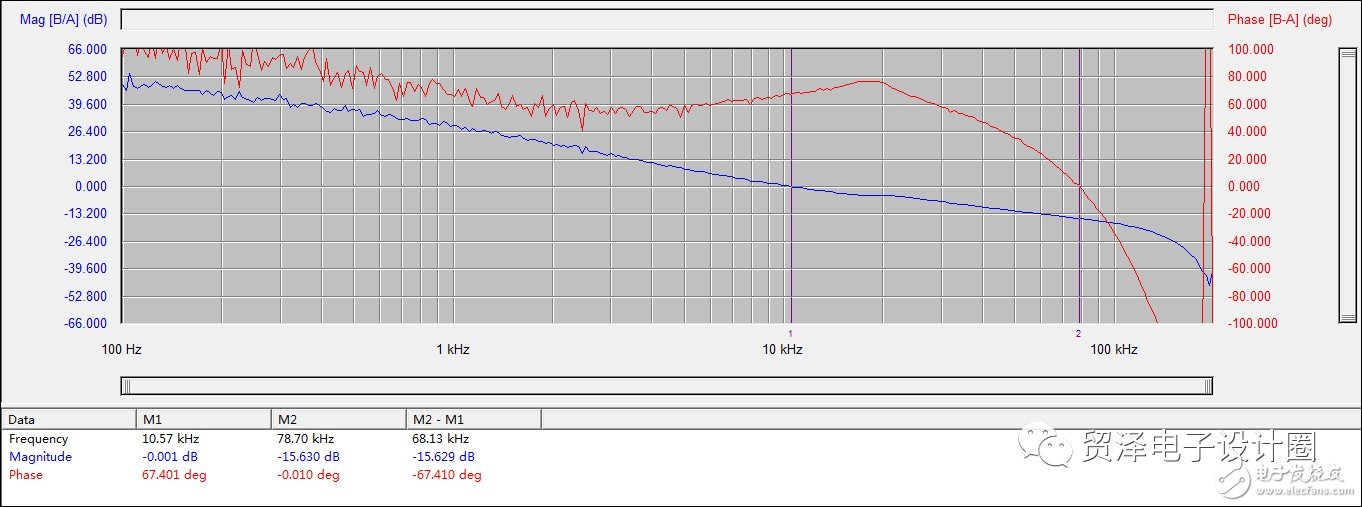Click the M1 frequency value 10.57 kHz
The height and width of the screenshot is (507, 1362).
tap(171, 439)
